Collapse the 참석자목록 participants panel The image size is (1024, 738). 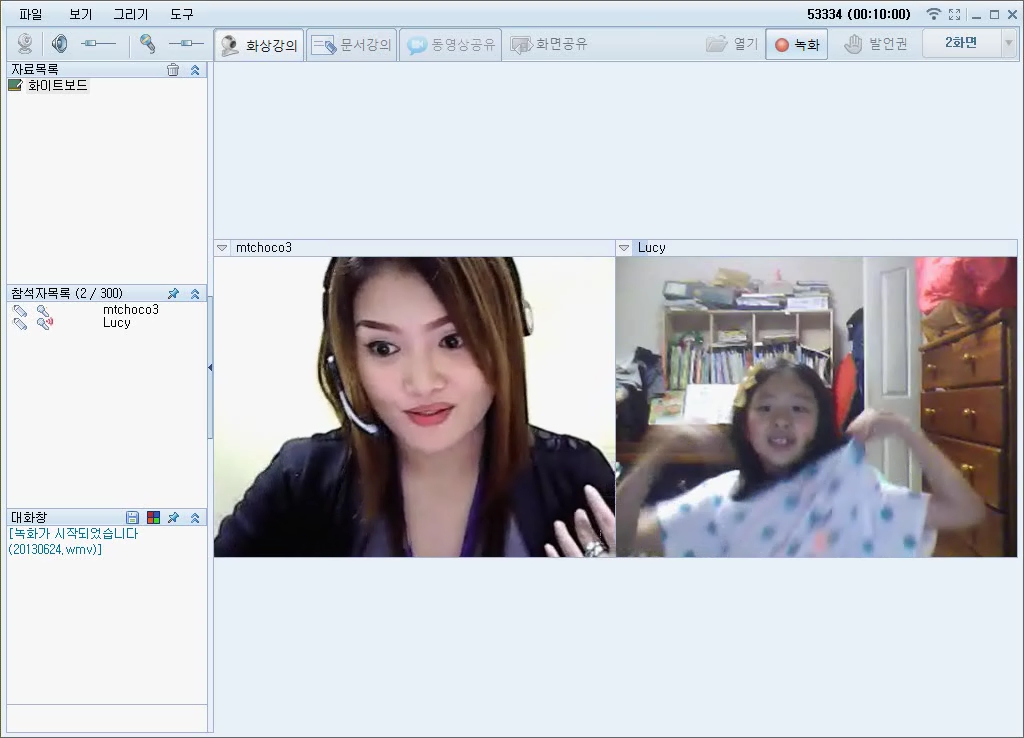pyautogui.click(x=195, y=294)
